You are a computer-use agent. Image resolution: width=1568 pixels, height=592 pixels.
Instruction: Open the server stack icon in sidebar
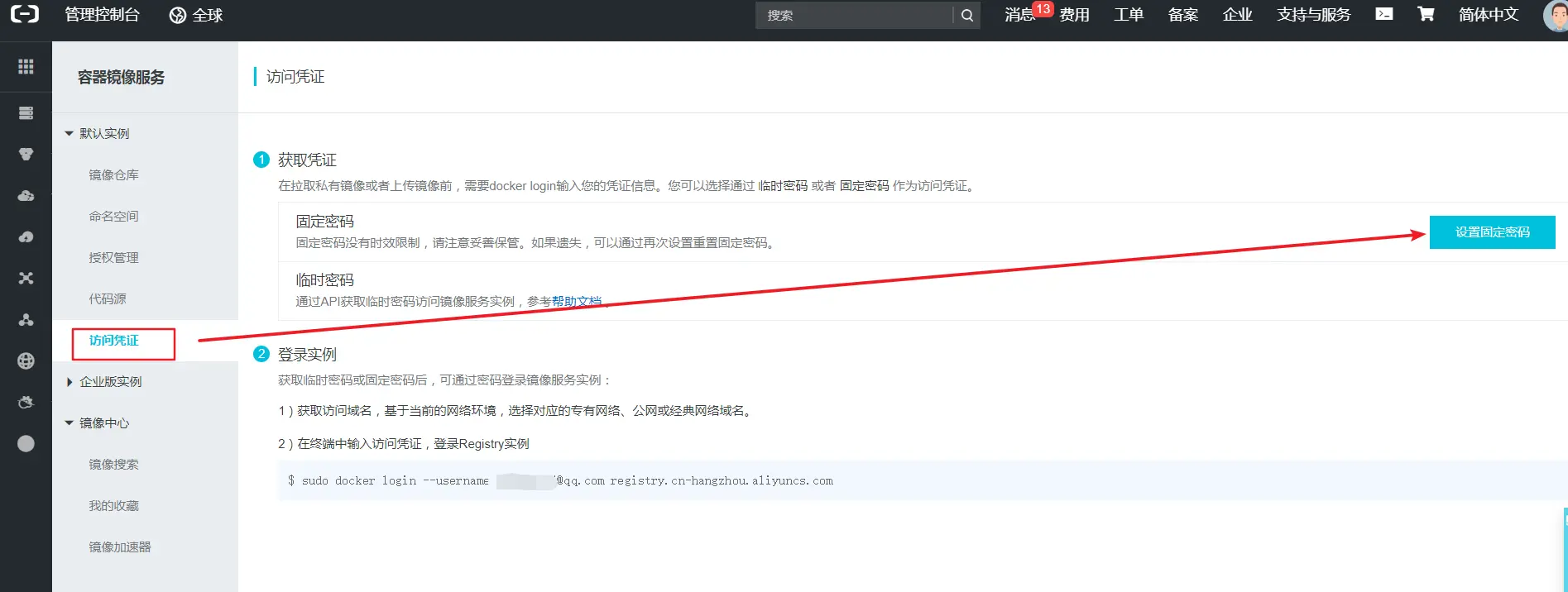[x=26, y=112]
